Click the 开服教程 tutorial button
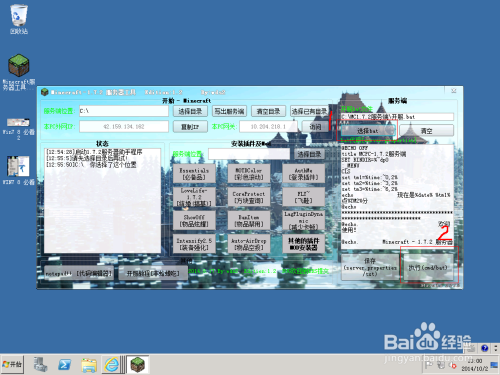The image size is (500, 375). click(152, 273)
